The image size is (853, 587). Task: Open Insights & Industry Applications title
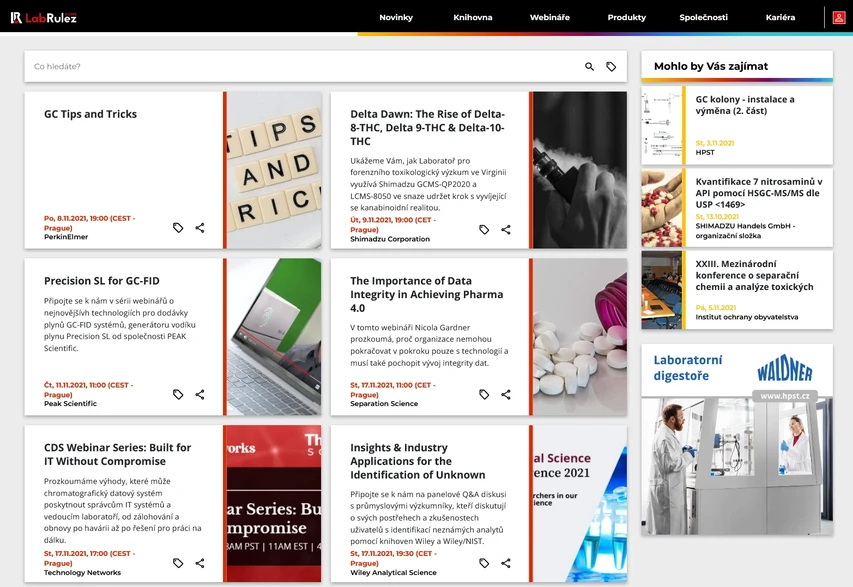(x=418, y=461)
